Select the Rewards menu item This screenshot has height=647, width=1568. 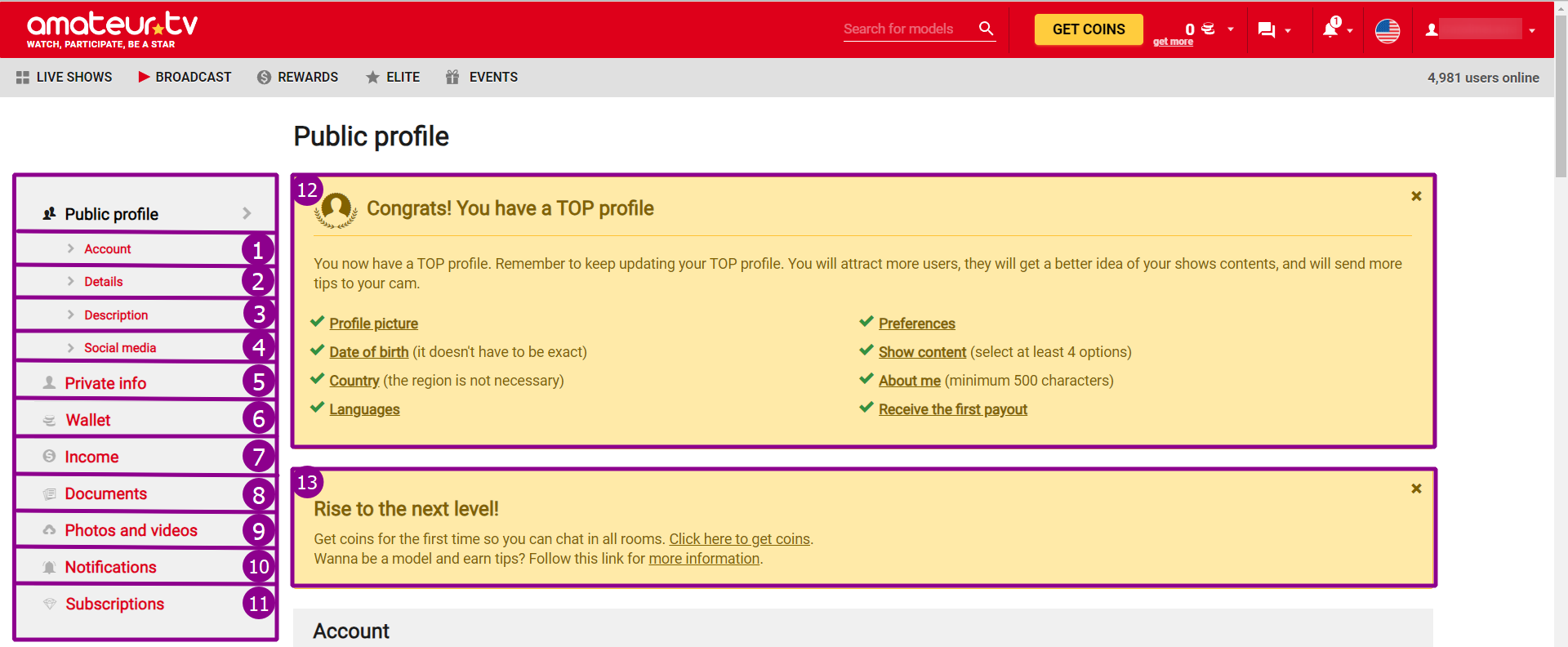[297, 77]
